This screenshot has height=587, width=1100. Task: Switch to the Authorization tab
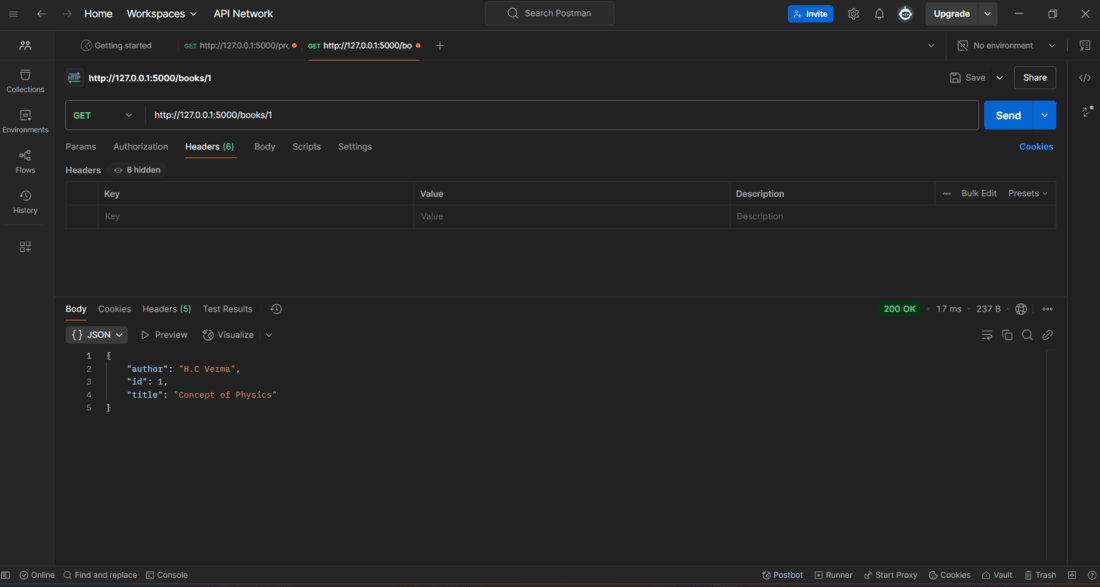140,147
